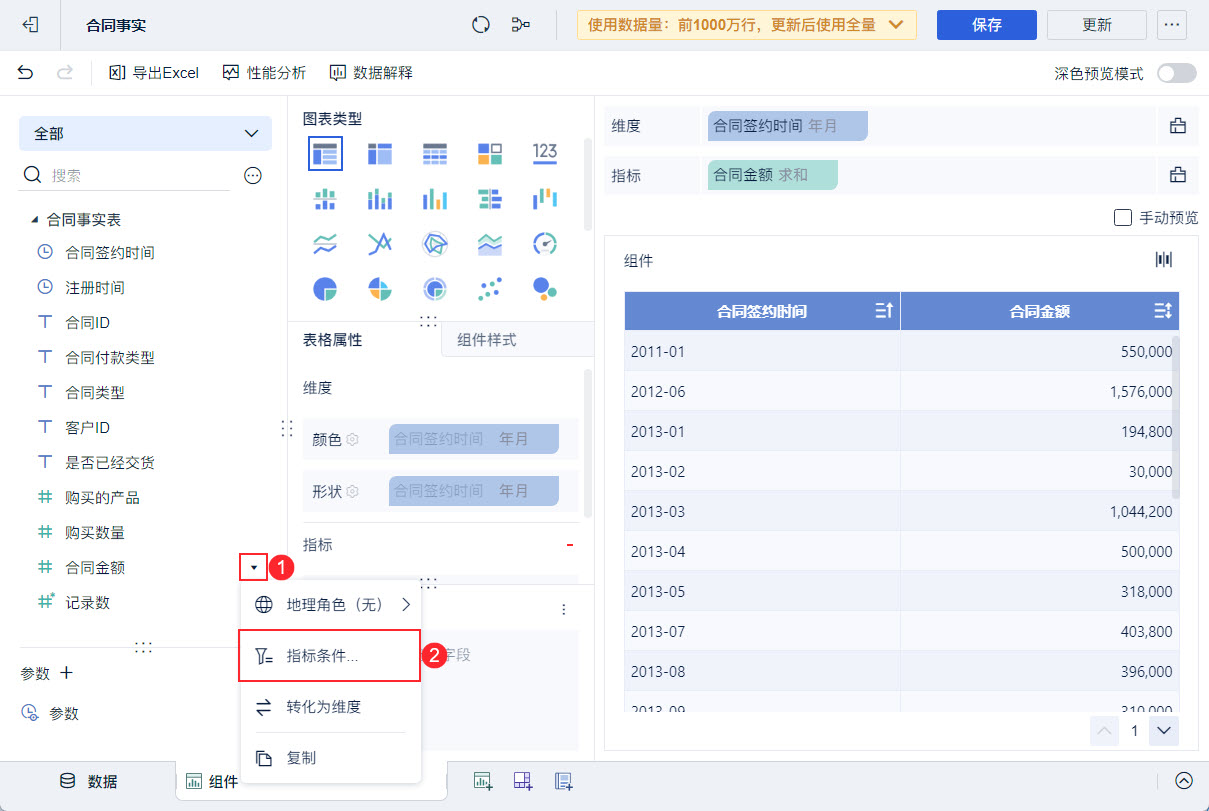Image resolution: width=1209 pixels, height=811 pixels.
Task: Select the pie chart icon
Action: click(325, 289)
